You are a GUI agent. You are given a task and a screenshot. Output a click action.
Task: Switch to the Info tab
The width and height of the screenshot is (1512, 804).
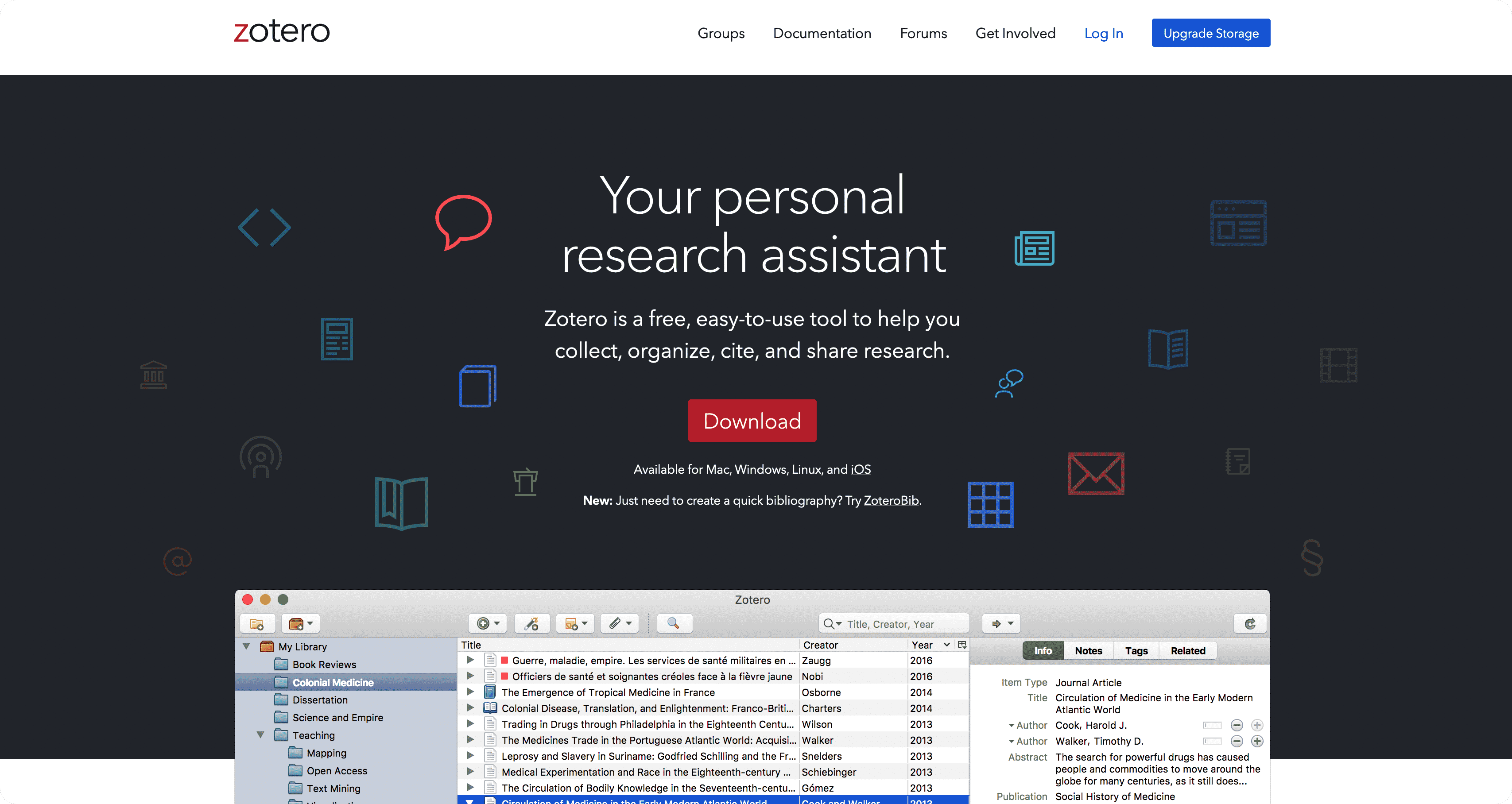pyautogui.click(x=1043, y=651)
